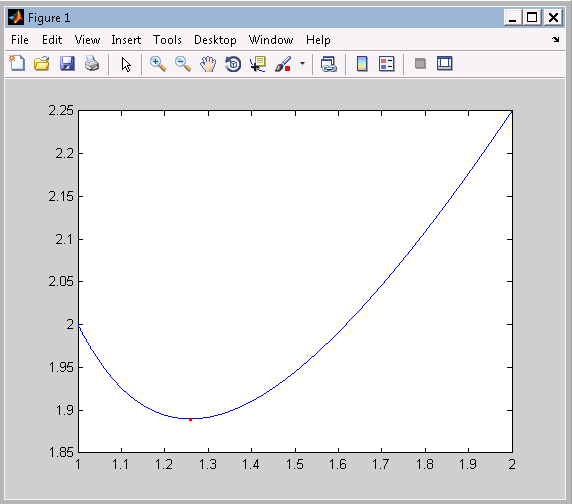The height and width of the screenshot is (504, 572).
Task: Open the Desktop menu
Action: 215,39
